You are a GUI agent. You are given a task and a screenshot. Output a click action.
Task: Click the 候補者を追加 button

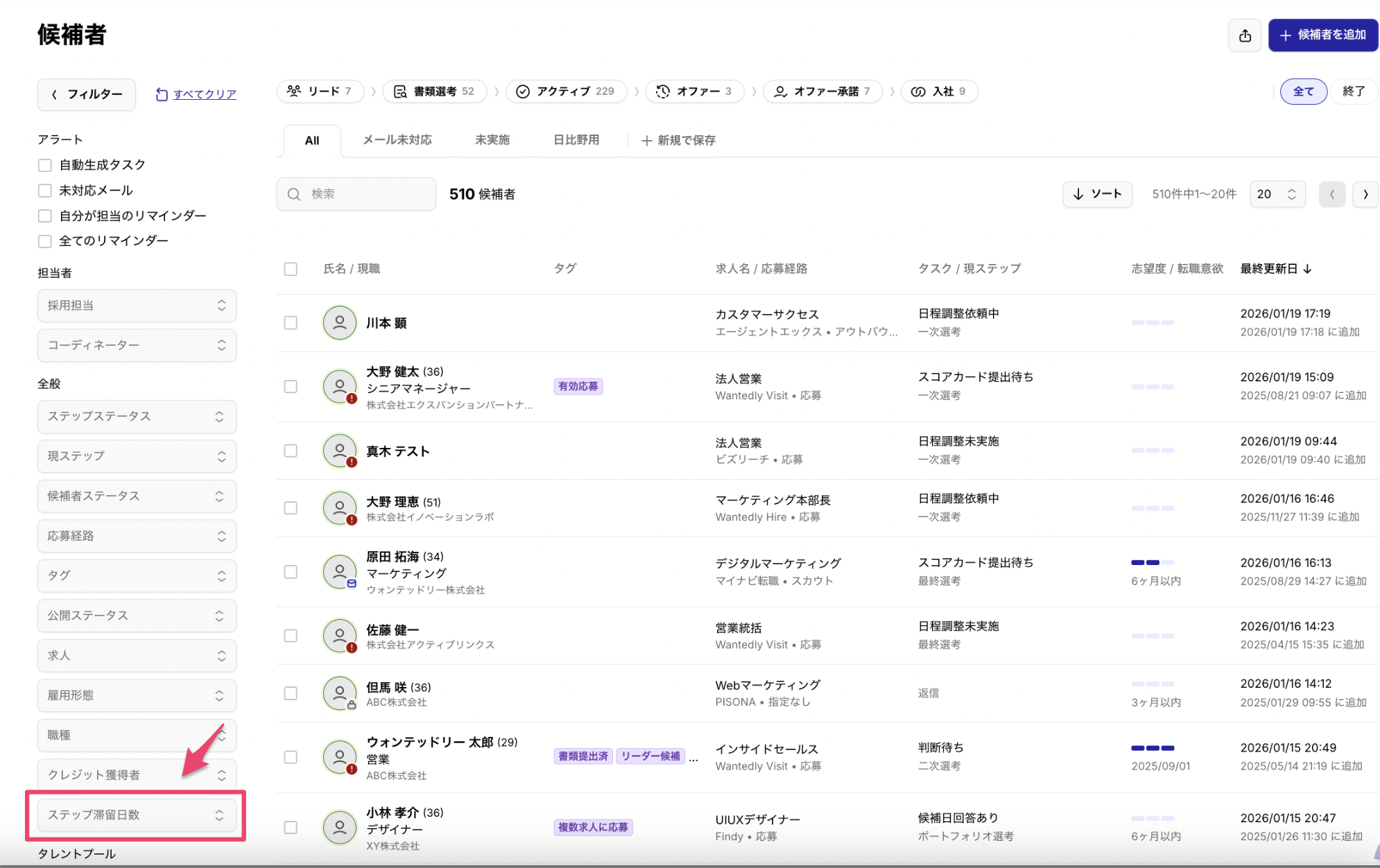pyautogui.click(x=1322, y=35)
